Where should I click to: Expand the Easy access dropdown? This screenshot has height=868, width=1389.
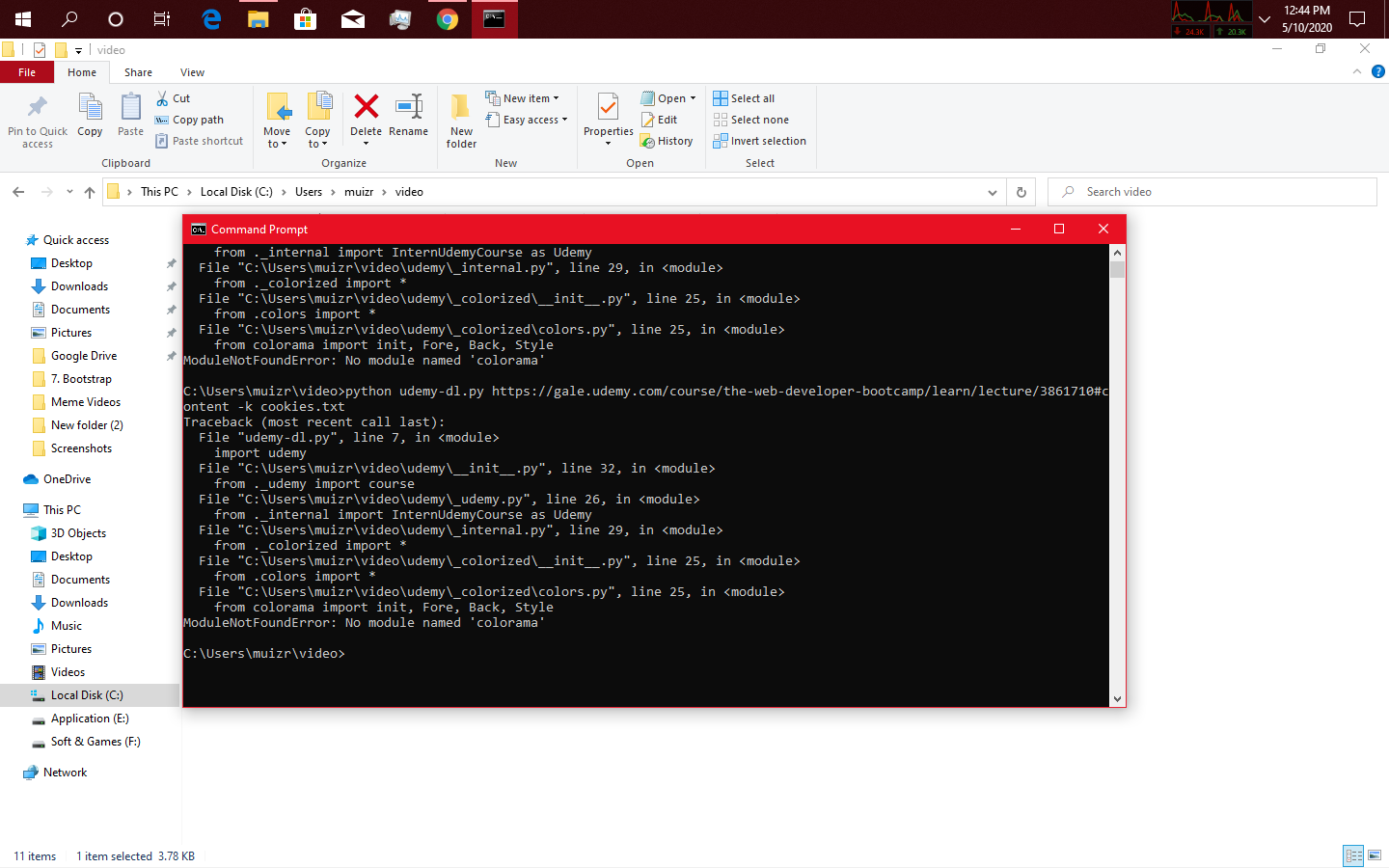[527, 120]
